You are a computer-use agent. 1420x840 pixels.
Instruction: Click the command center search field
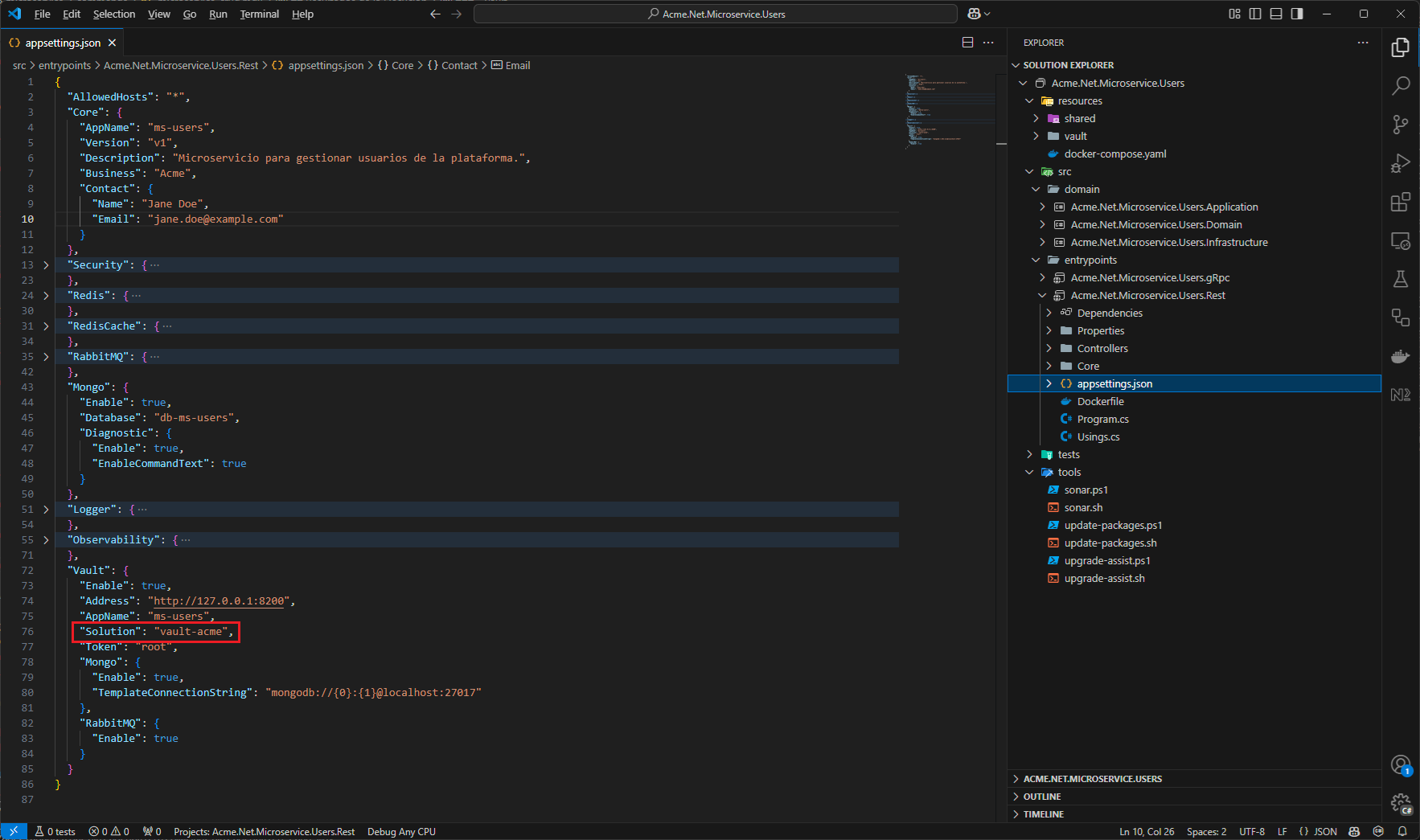716,14
